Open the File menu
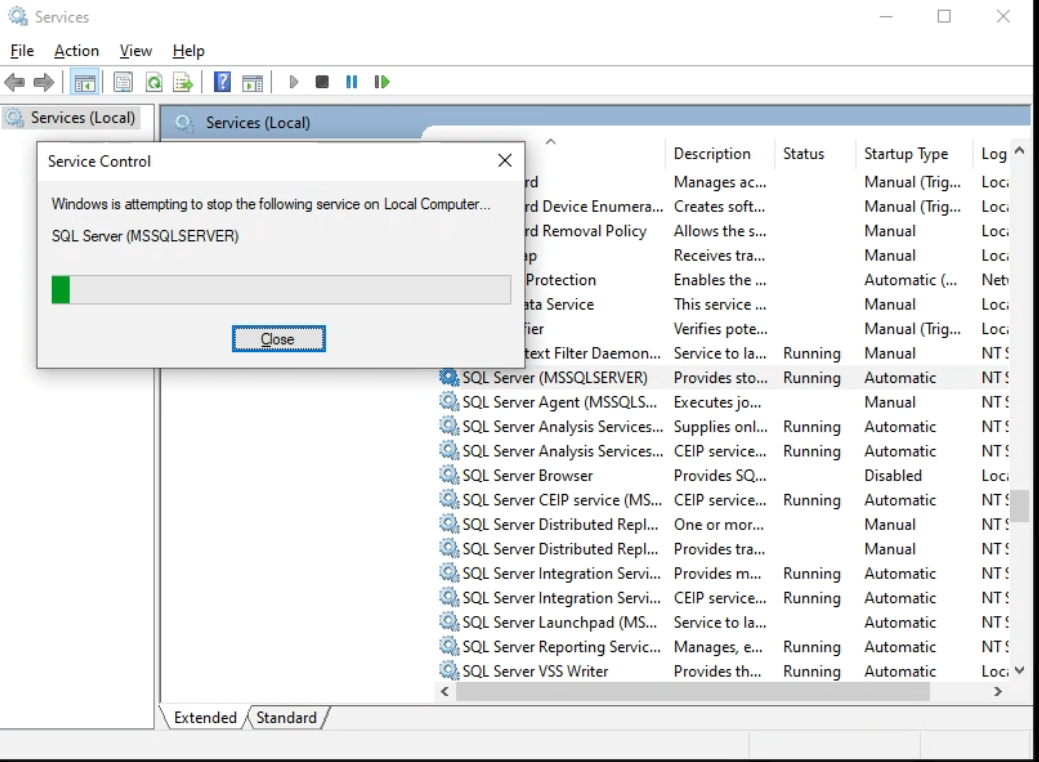This screenshot has height=762, width=1039. [22, 51]
